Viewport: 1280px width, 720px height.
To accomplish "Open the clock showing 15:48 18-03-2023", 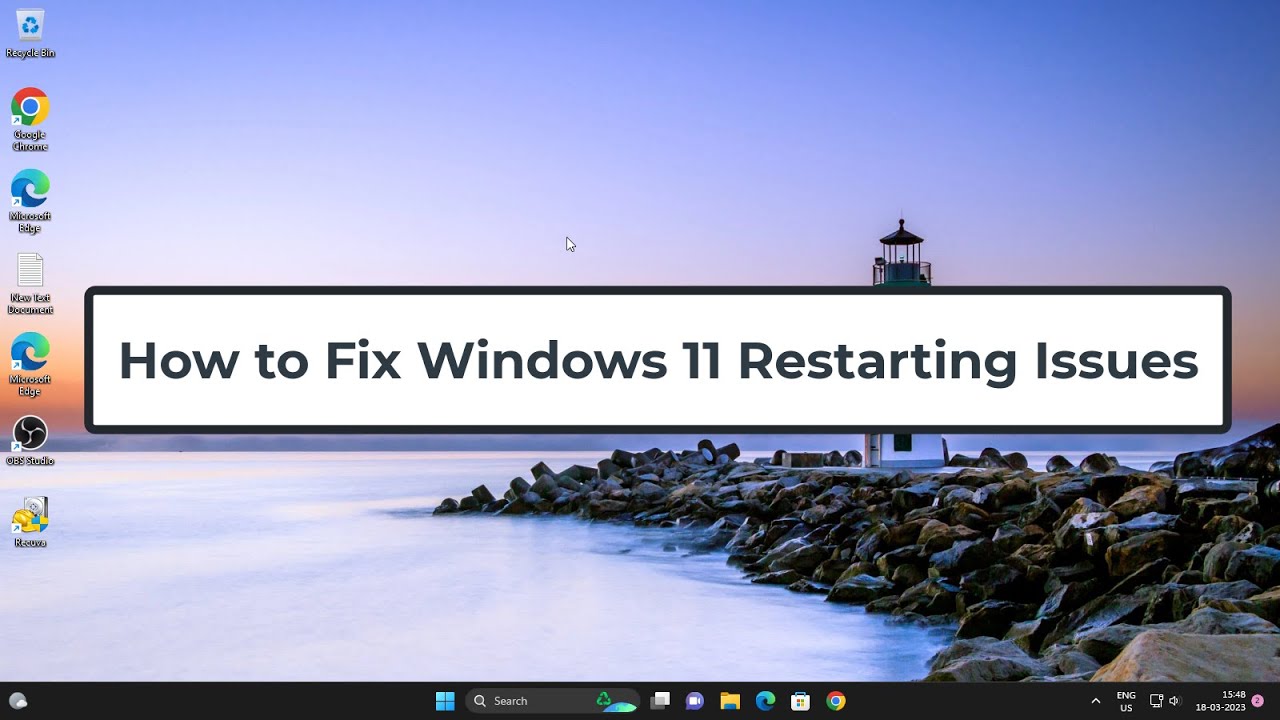I will [1221, 701].
